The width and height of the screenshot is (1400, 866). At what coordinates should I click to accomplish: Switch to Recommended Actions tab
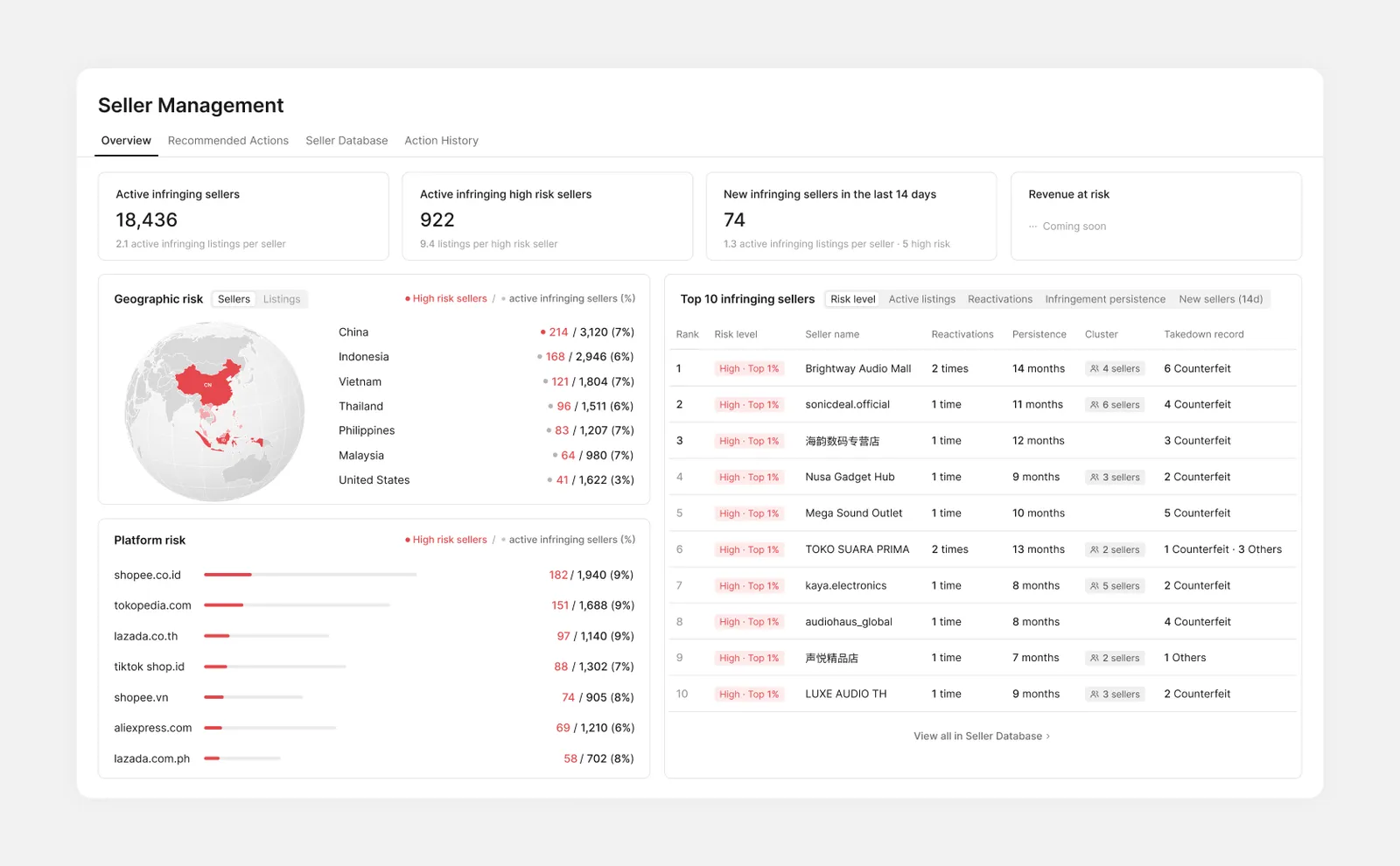(x=228, y=141)
